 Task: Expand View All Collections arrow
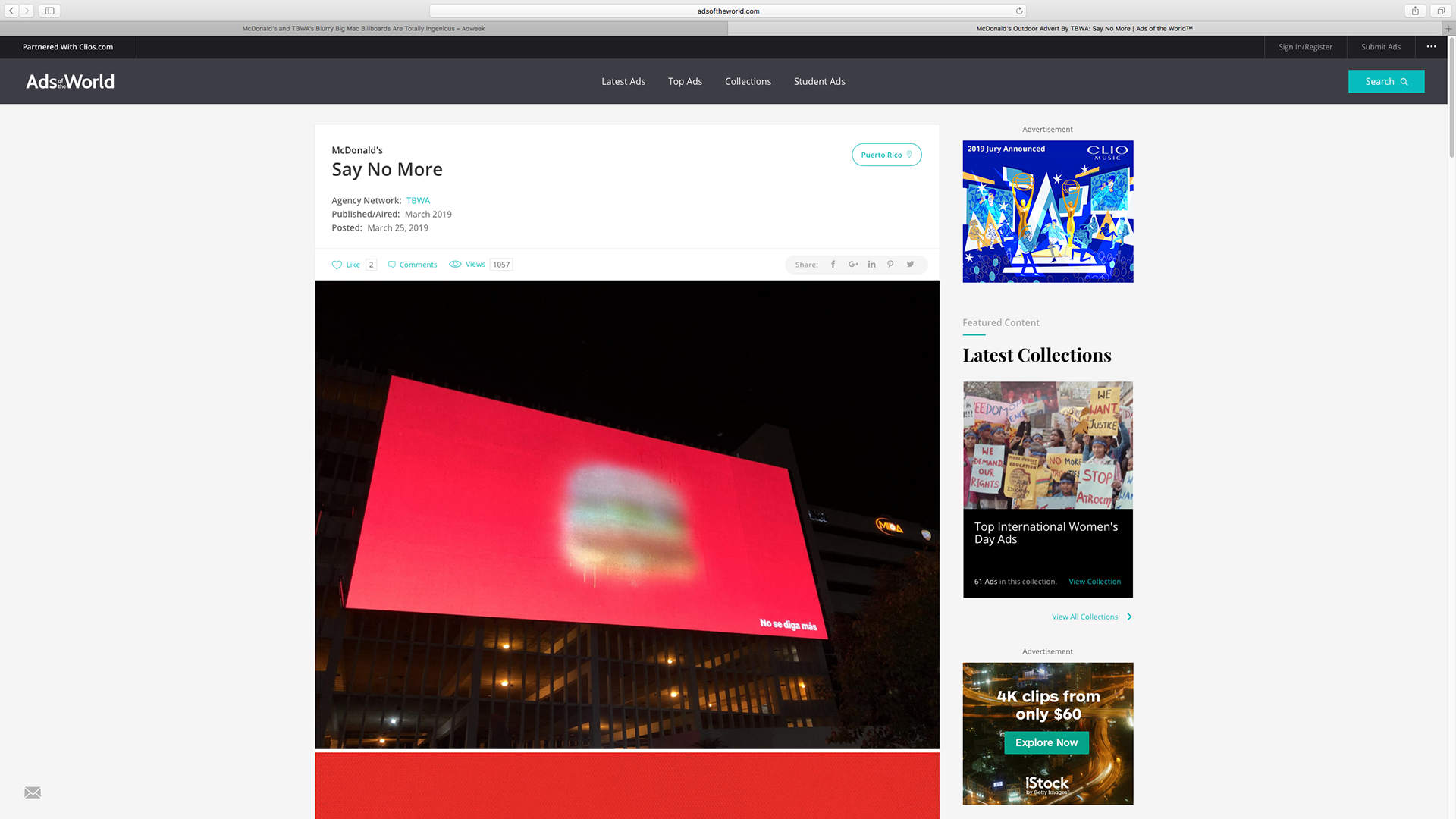tap(1129, 617)
